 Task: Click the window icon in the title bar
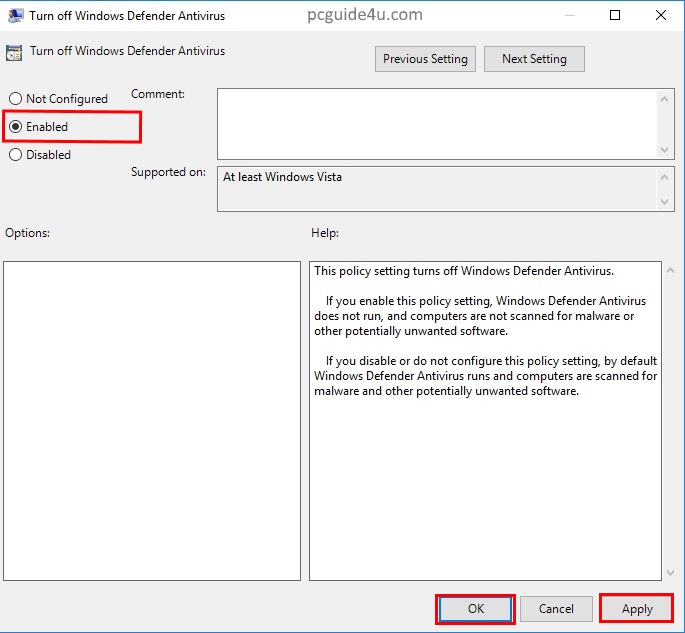point(15,16)
